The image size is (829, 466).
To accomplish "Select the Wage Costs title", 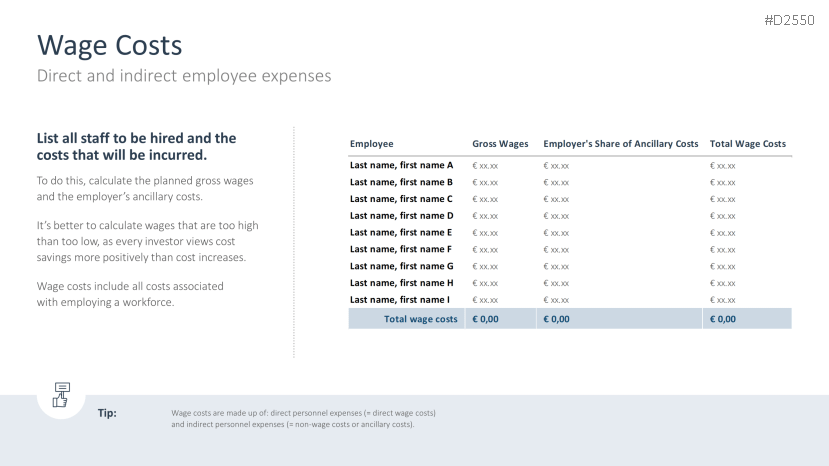I will 110,45.
